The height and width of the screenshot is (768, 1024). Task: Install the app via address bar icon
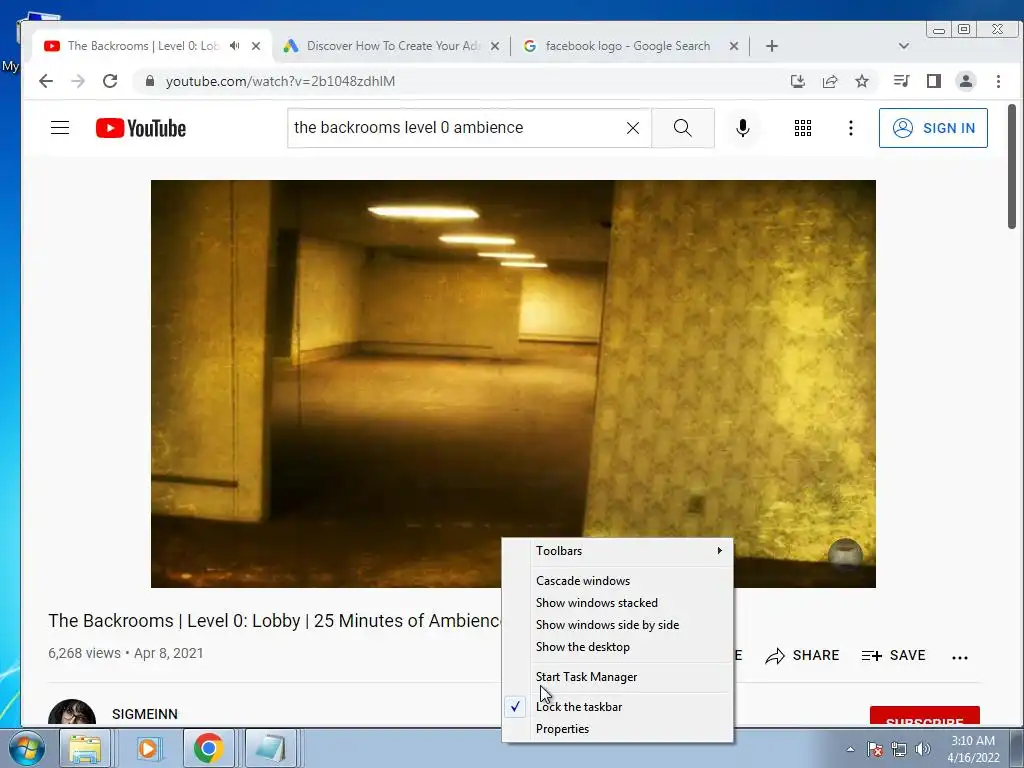pyautogui.click(x=797, y=81)
